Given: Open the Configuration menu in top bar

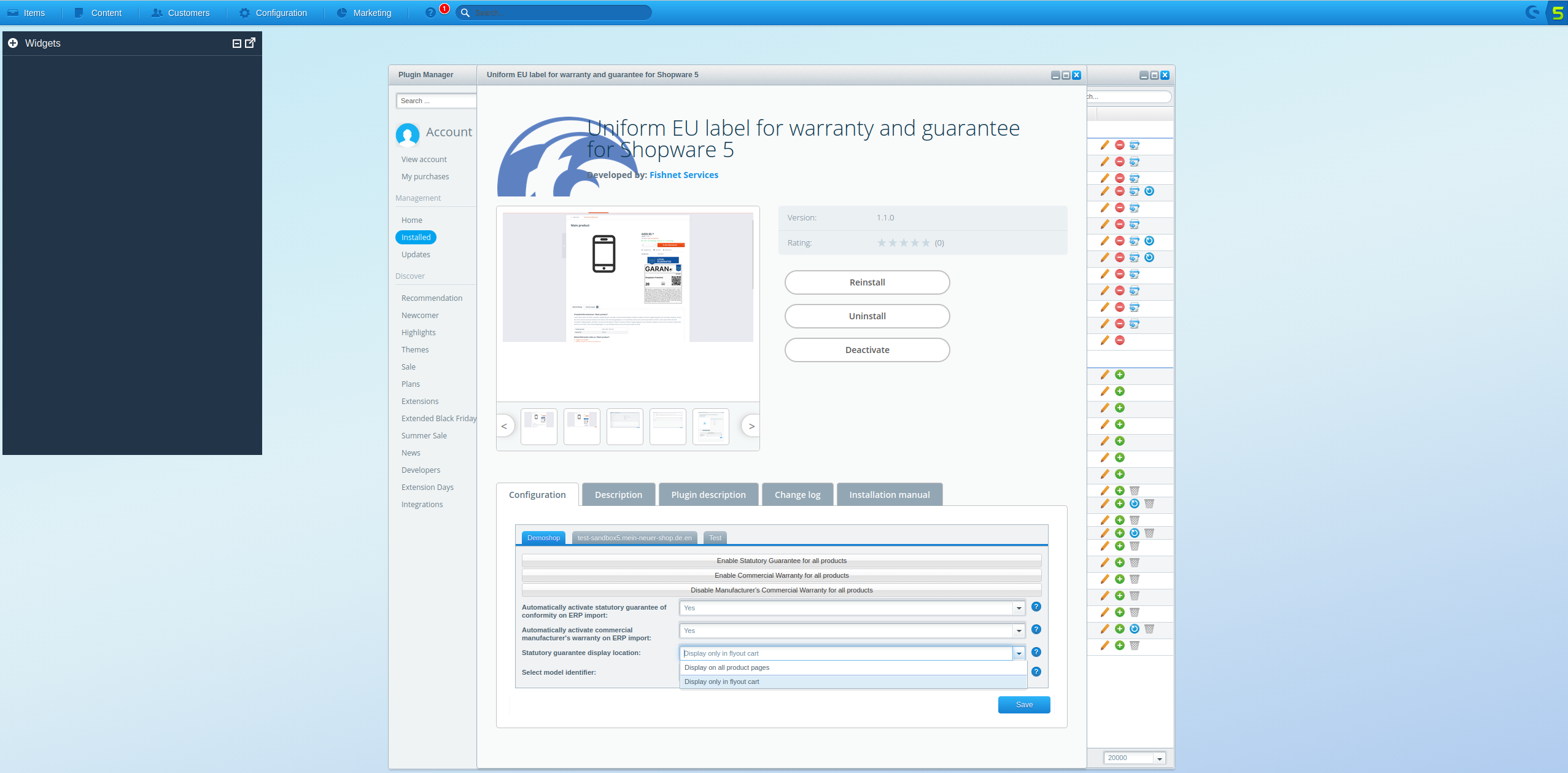Looking at the screenshot, I should coord(273,13).
